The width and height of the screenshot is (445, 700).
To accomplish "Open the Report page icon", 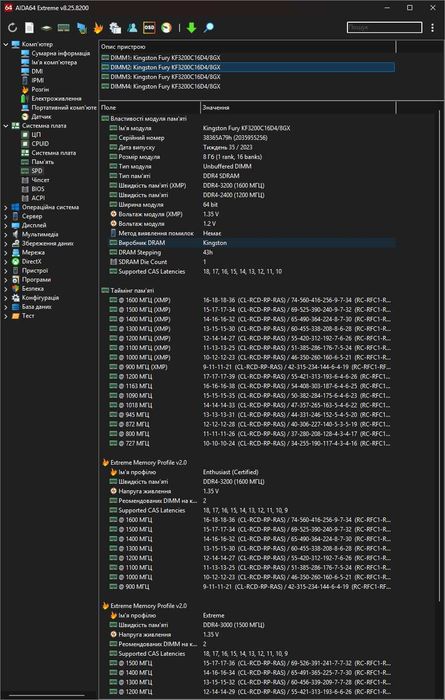I will click(29, 28).
